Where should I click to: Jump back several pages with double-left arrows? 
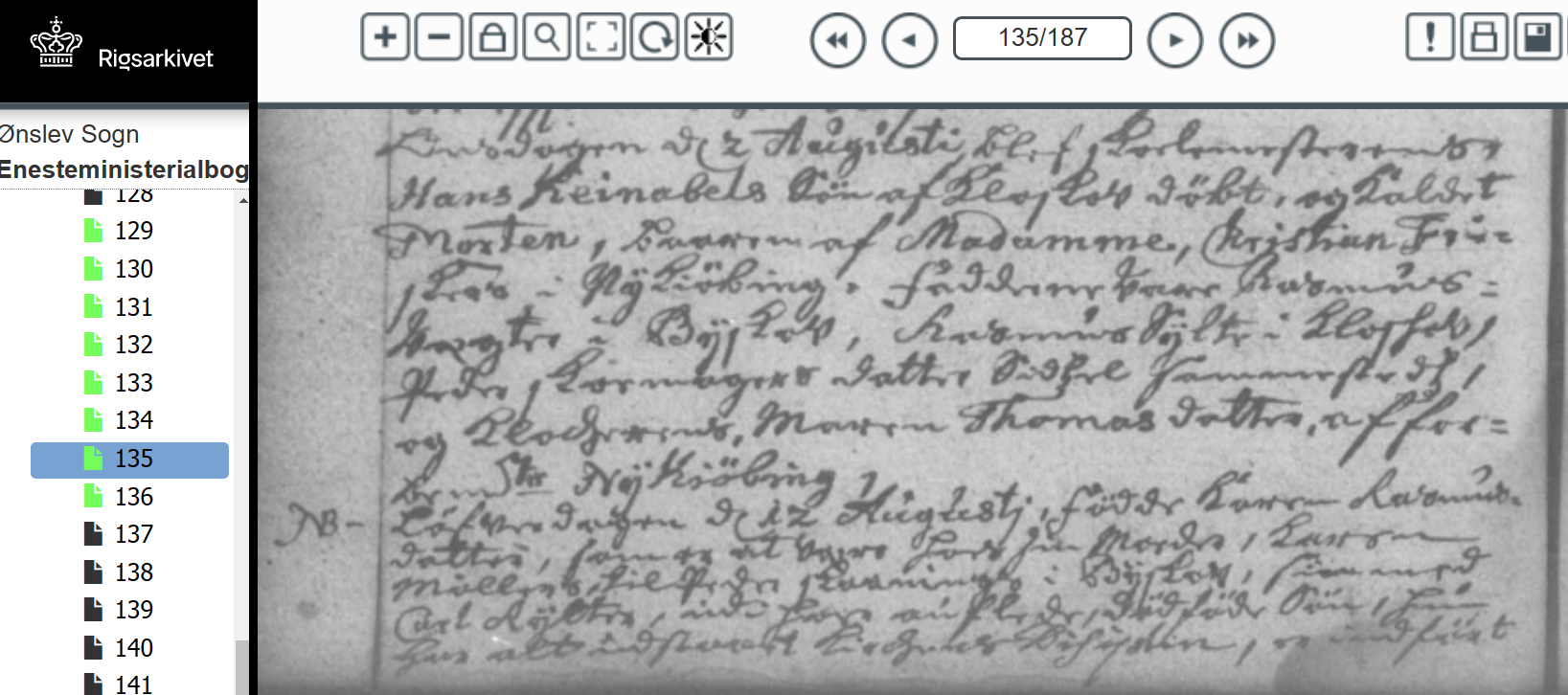(x=837, y=40)
